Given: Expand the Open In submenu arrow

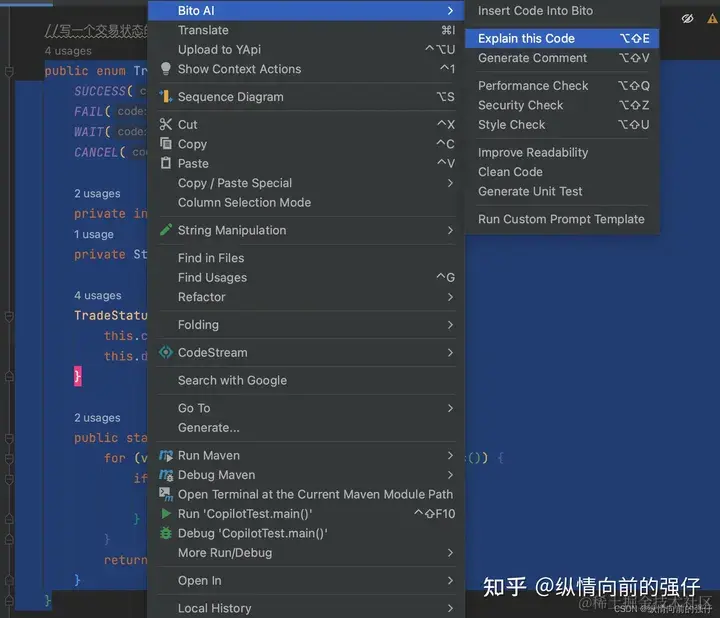Looking at the screenshot, I should coord(450,580).
